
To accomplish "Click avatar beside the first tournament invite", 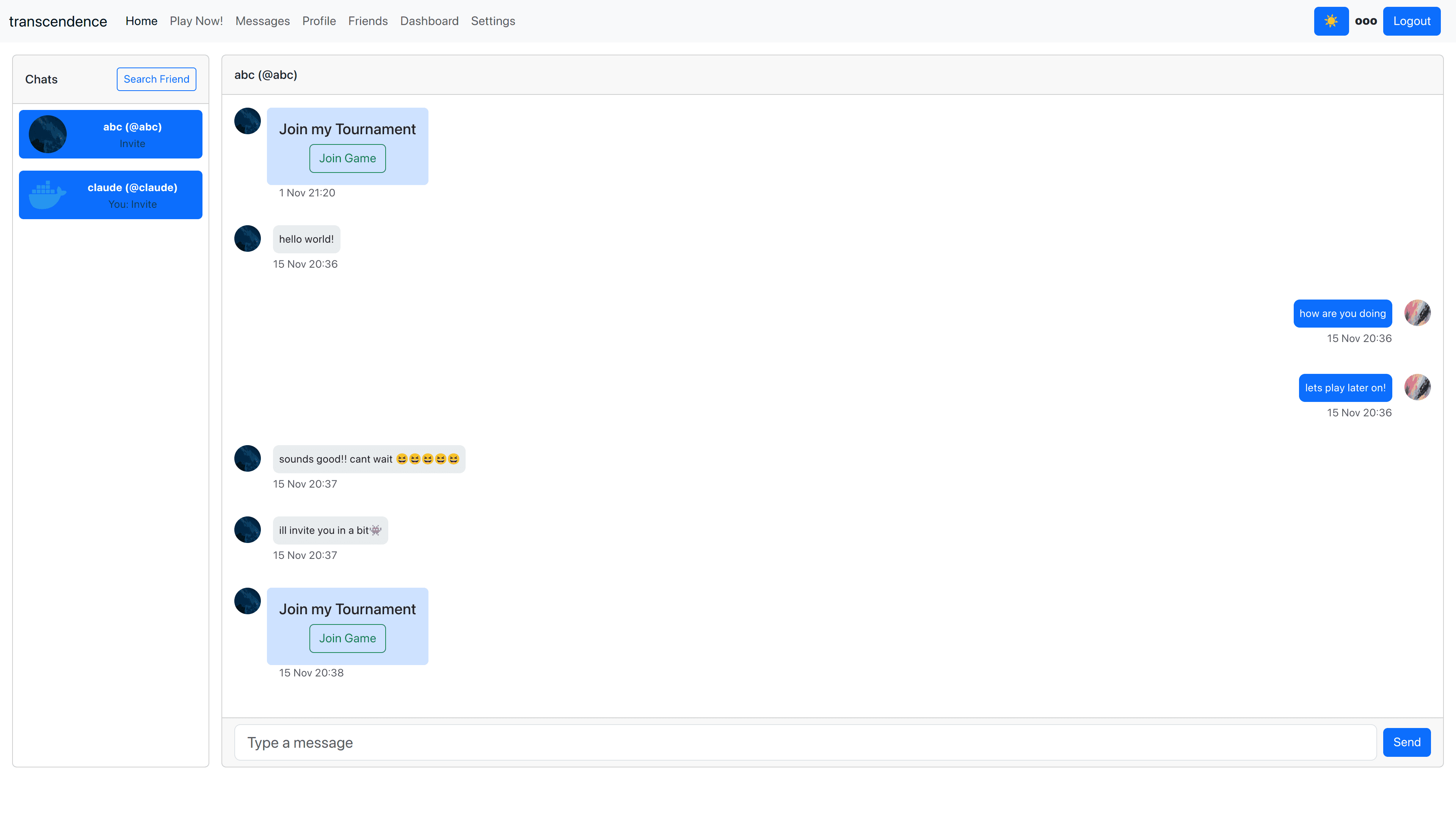I will (x=248, y=121).
